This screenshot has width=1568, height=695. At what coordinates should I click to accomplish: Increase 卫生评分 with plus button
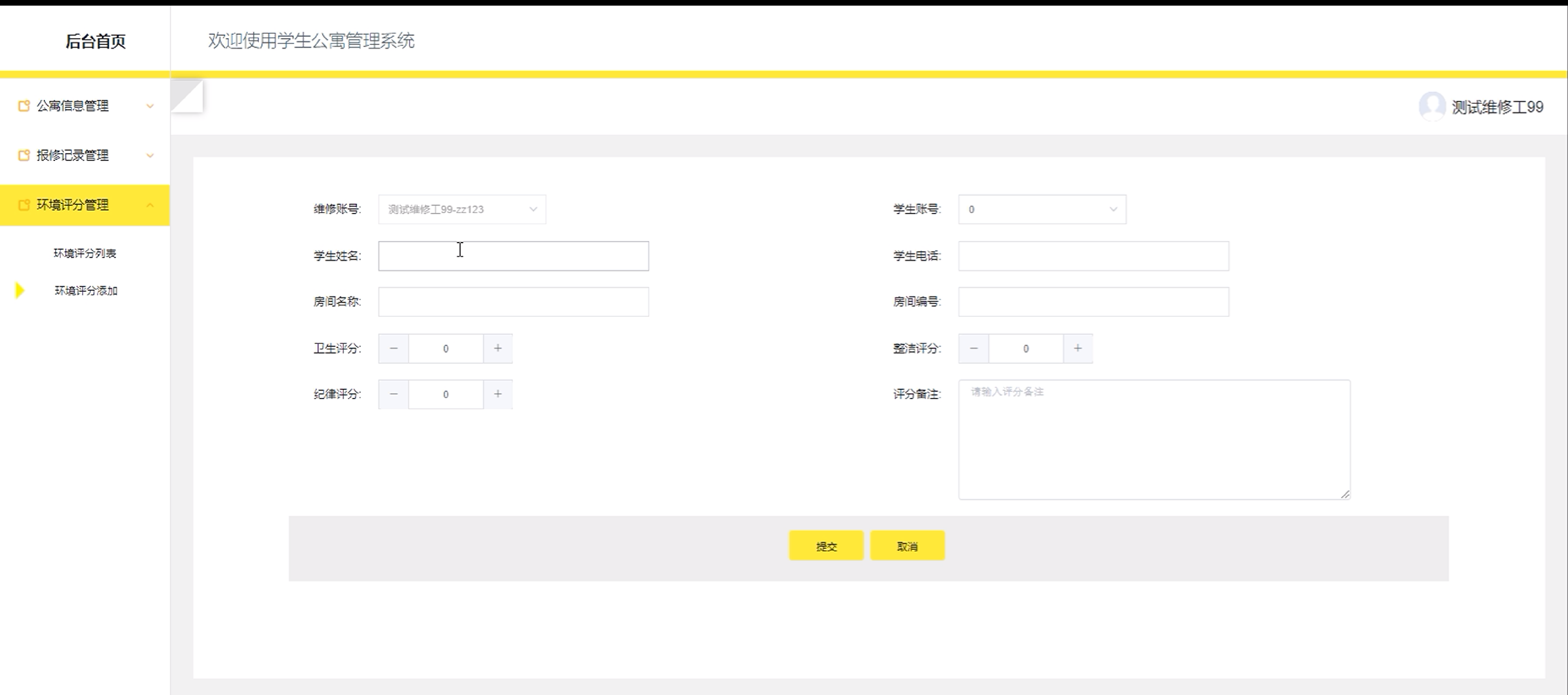tap(497, 348)
